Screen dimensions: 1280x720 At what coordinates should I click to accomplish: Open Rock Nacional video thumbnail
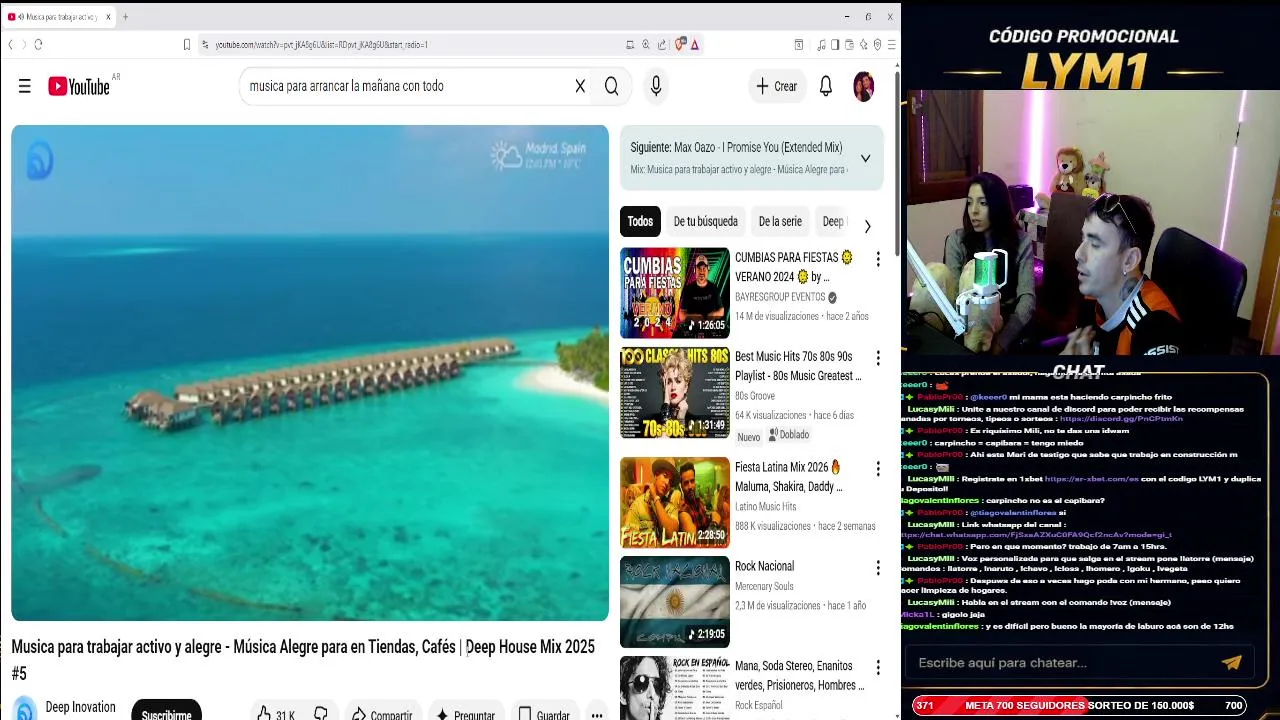[675, 602]
